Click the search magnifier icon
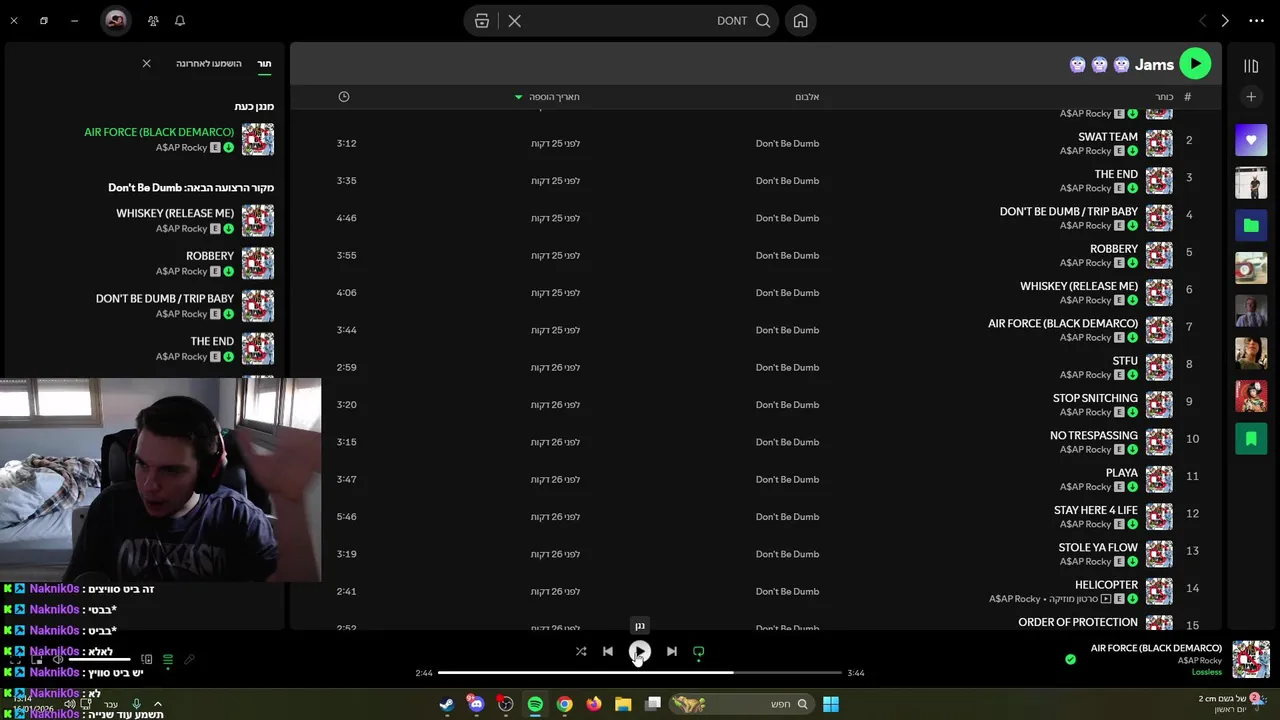The width and height of the screenshot is (1280, 720). point(763,21)
